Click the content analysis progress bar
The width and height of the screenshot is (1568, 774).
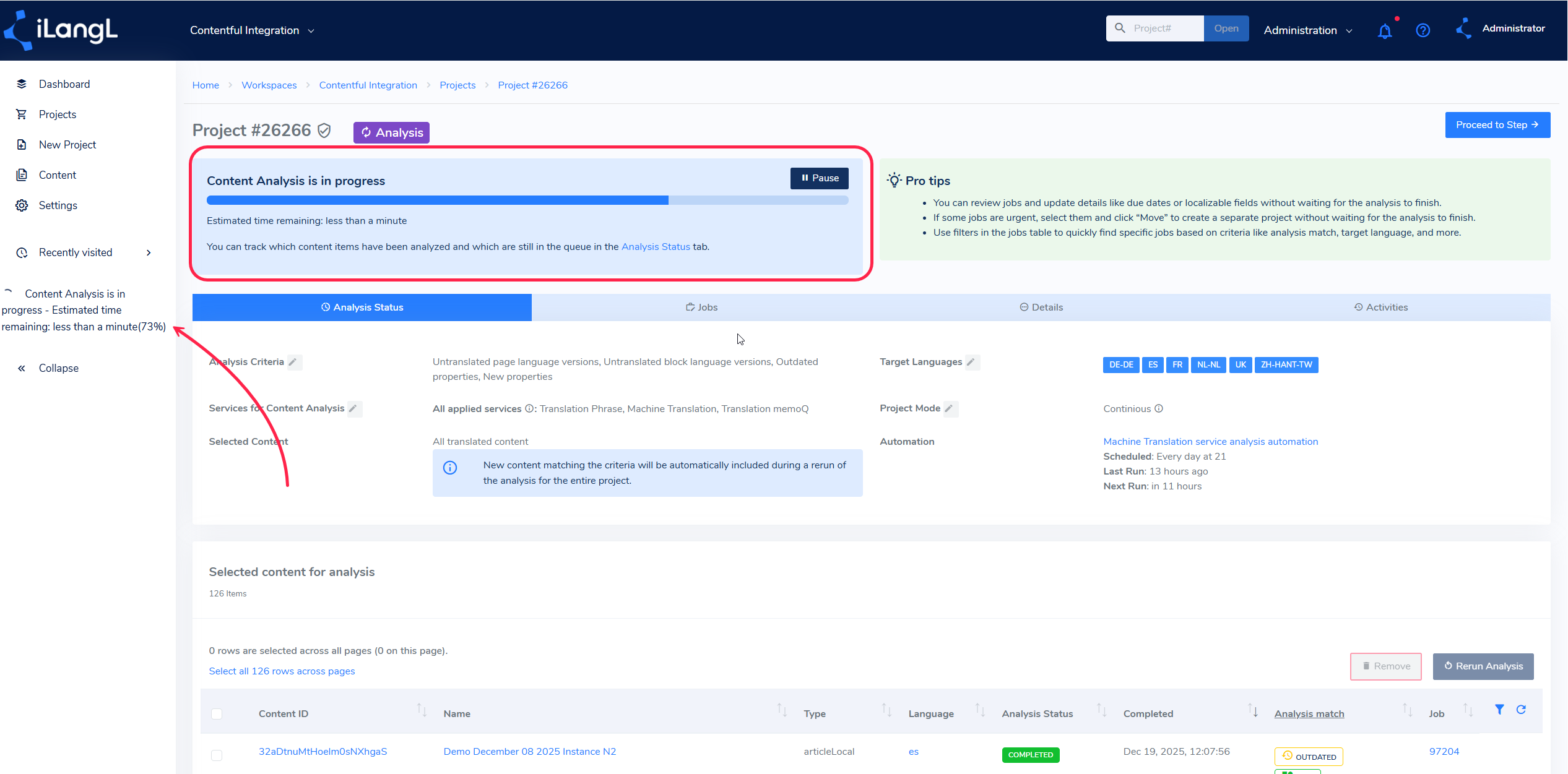(527, 200)
